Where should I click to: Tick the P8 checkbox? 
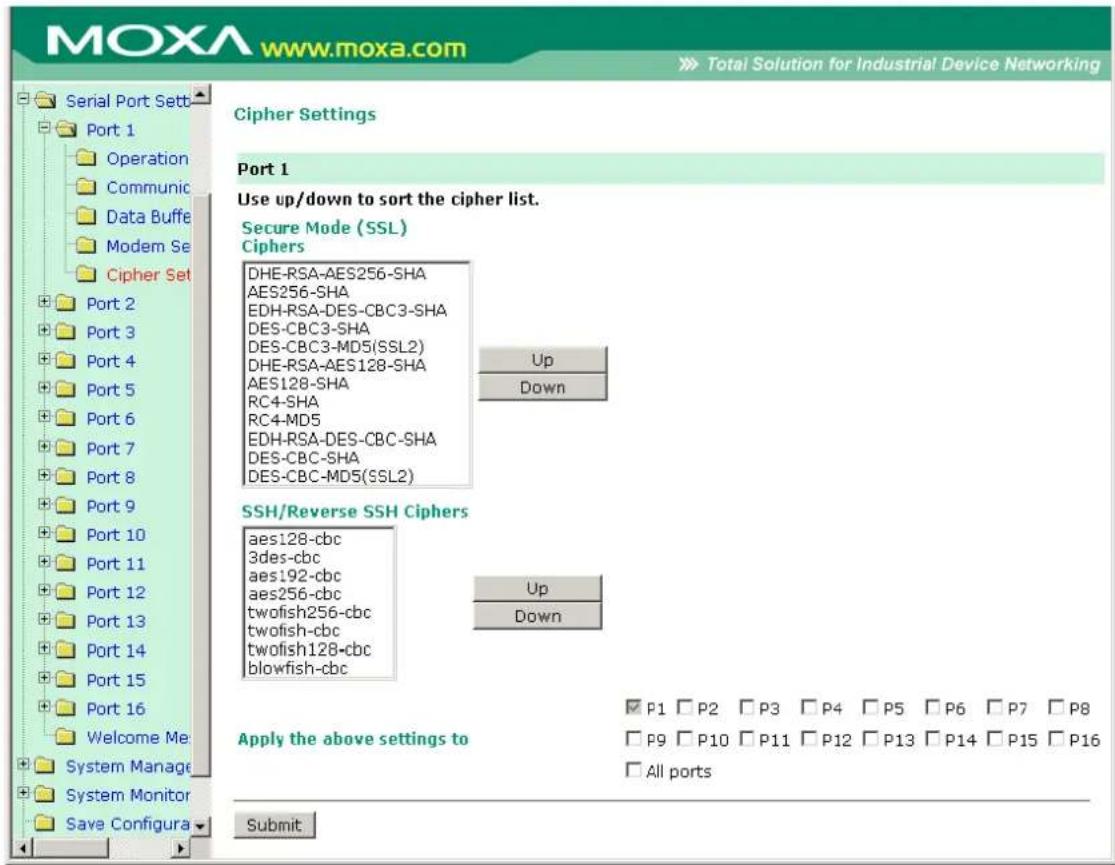(1056, 707)
